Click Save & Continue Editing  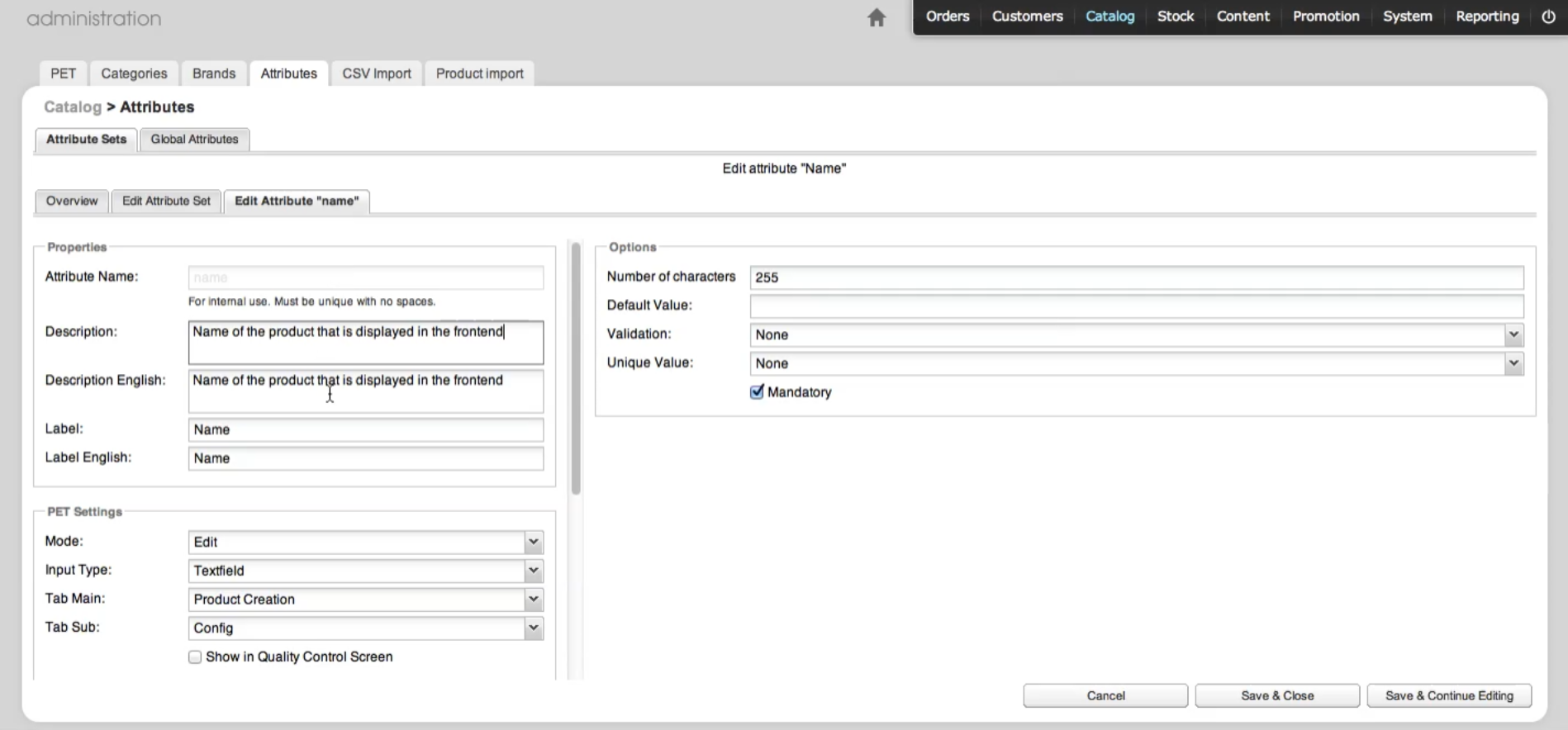[1449, 695]
